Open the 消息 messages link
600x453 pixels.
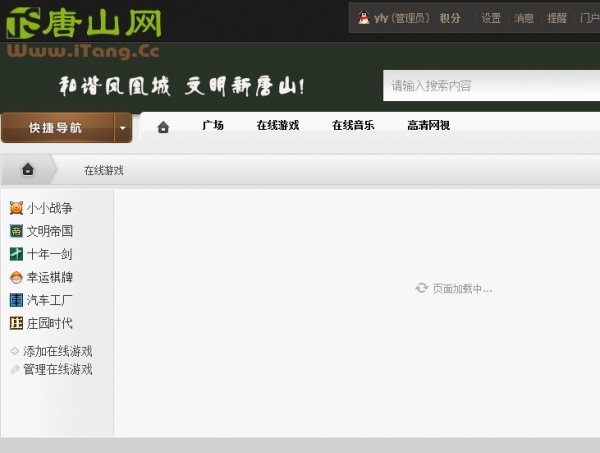click(524, 18)
